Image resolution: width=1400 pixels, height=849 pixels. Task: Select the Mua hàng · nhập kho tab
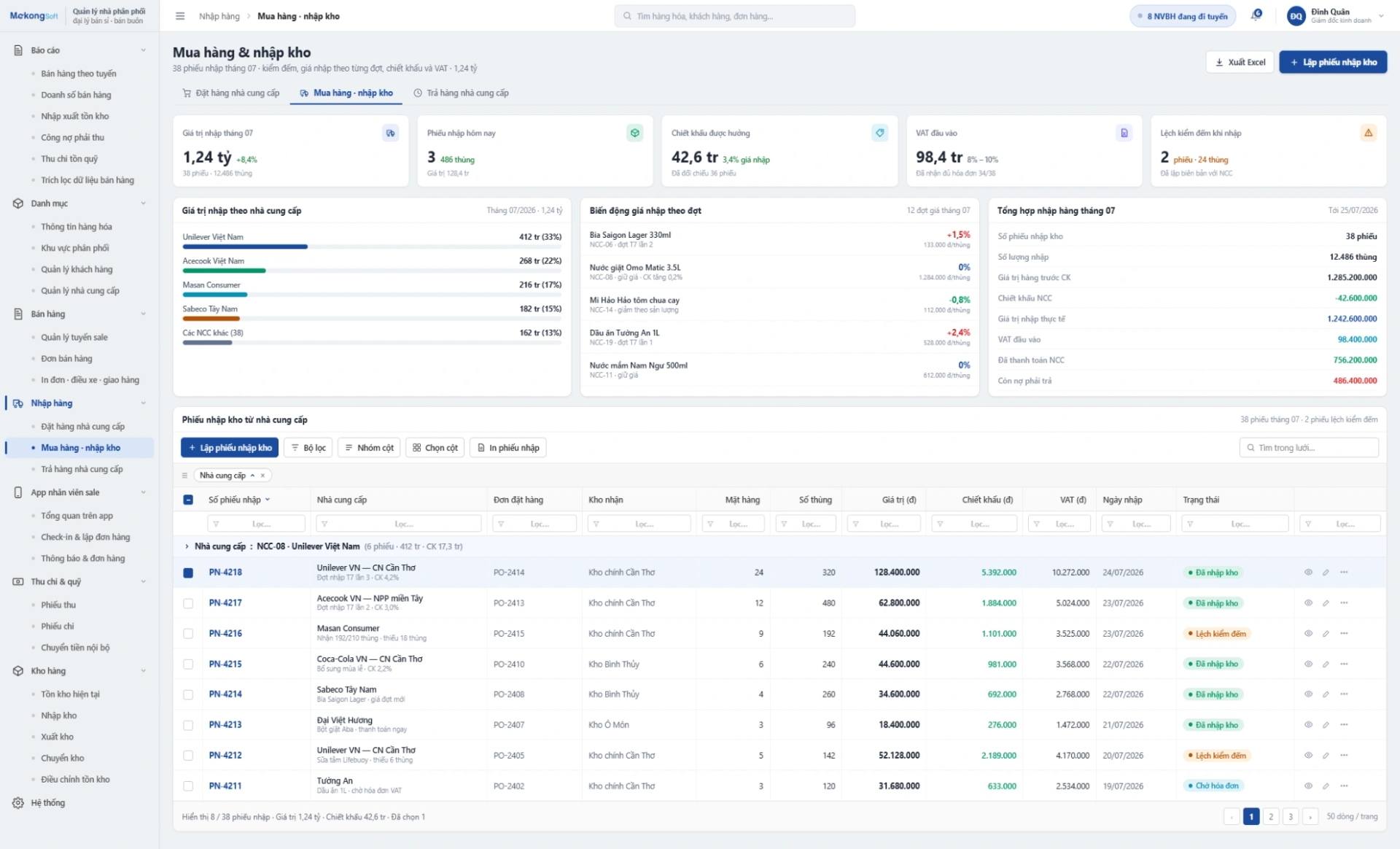click(346, 93)
